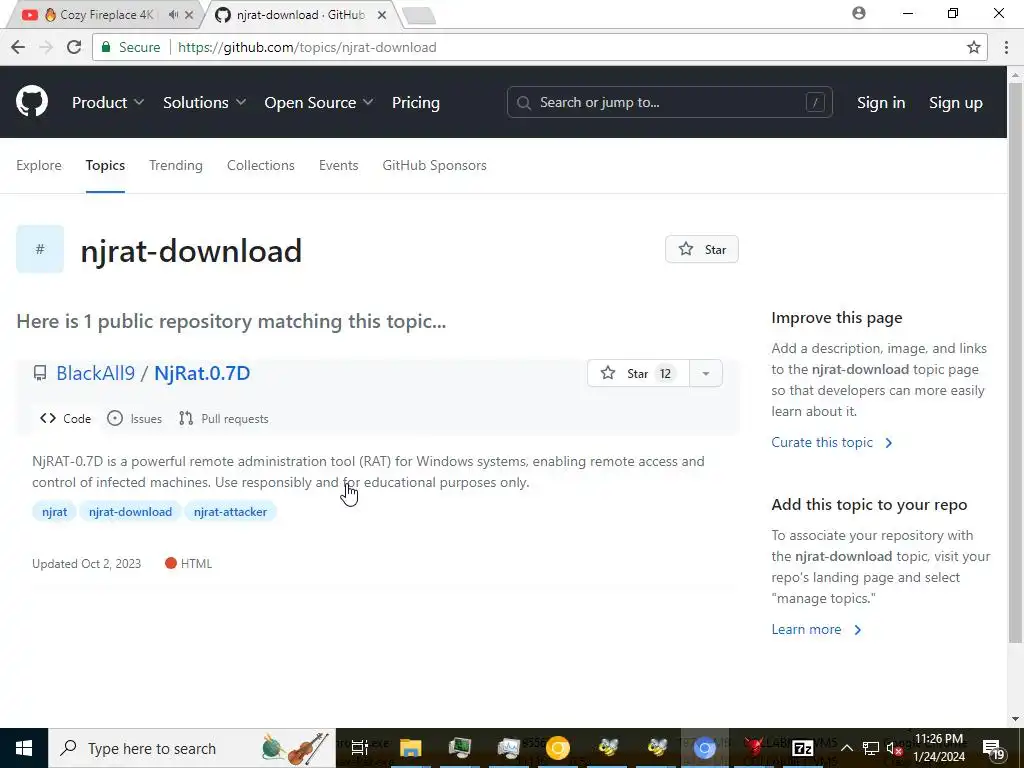Open the Chrome profile avatar icon
Screen dimensions: 1024x768
click(859, 13)
